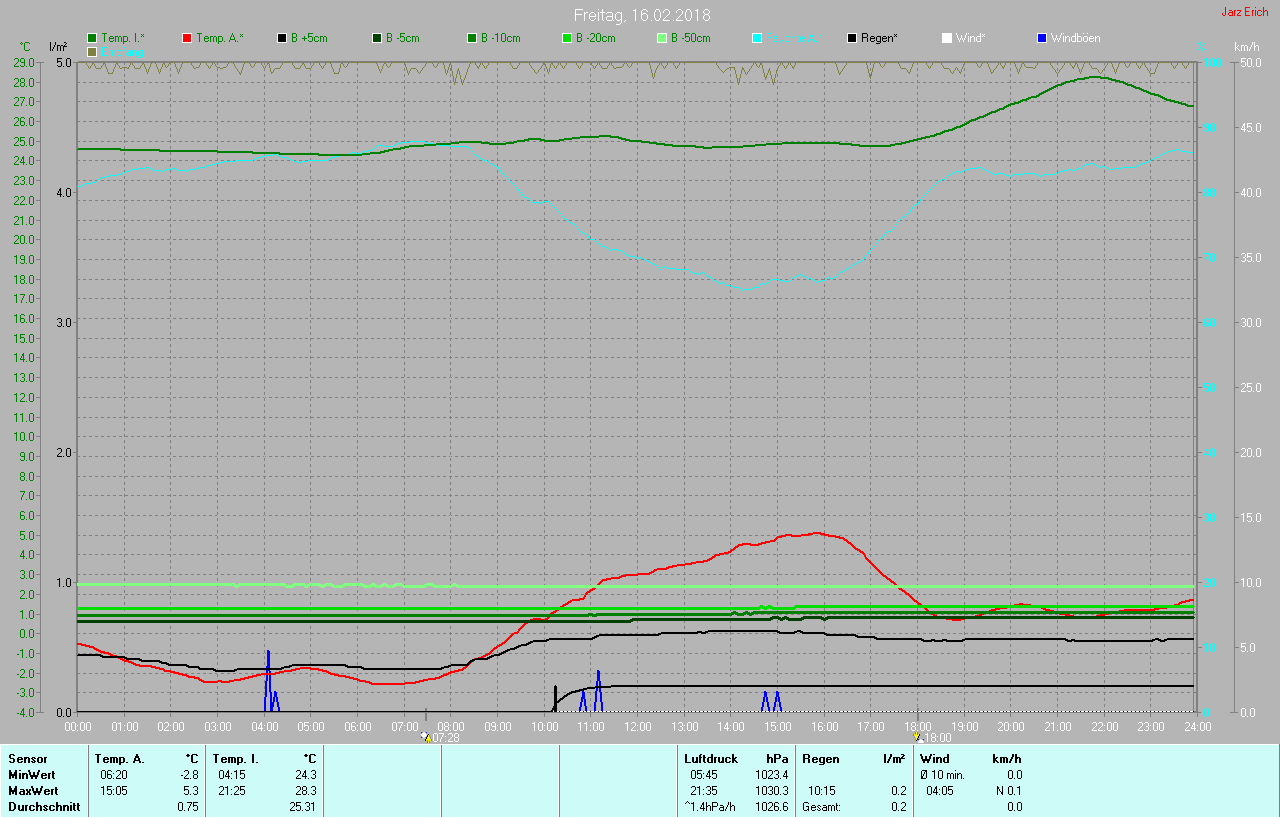Select the blue Windböen legend square

[1042, 38]
